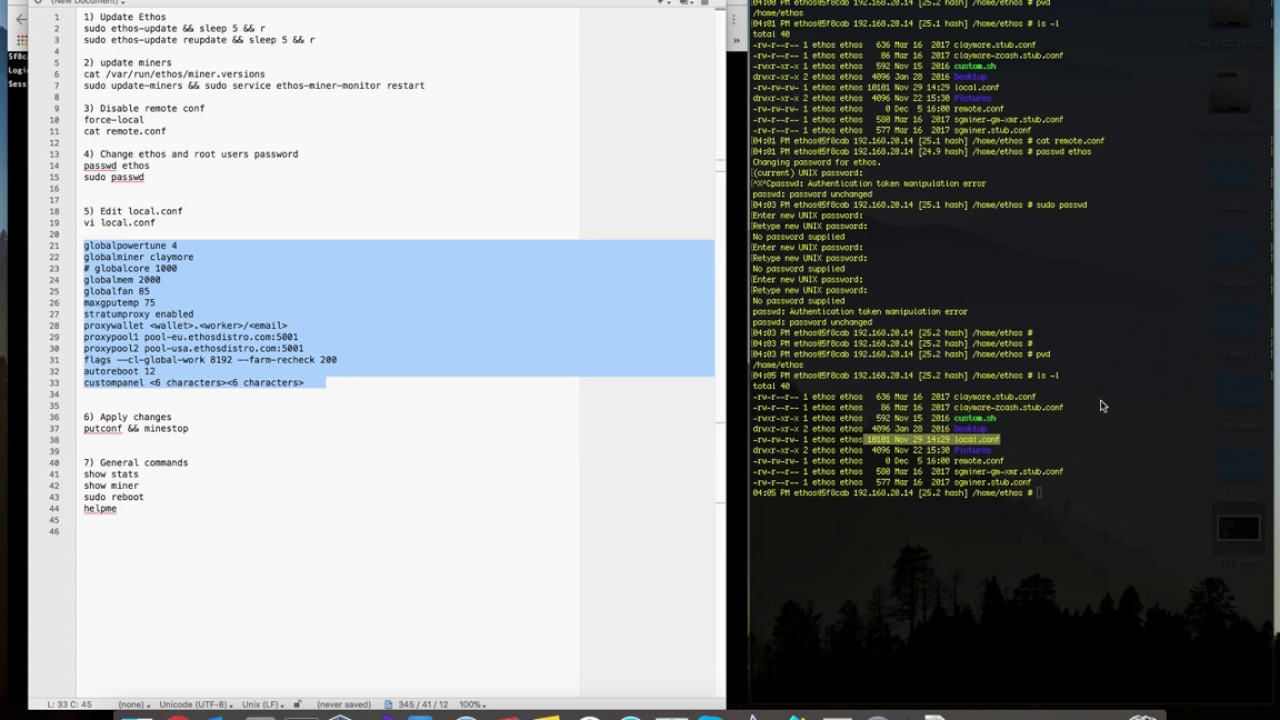This screenshot has width=1280, height=720.
Task: Click the 'globalpowertune 4' line
Action: click(130, 246)
